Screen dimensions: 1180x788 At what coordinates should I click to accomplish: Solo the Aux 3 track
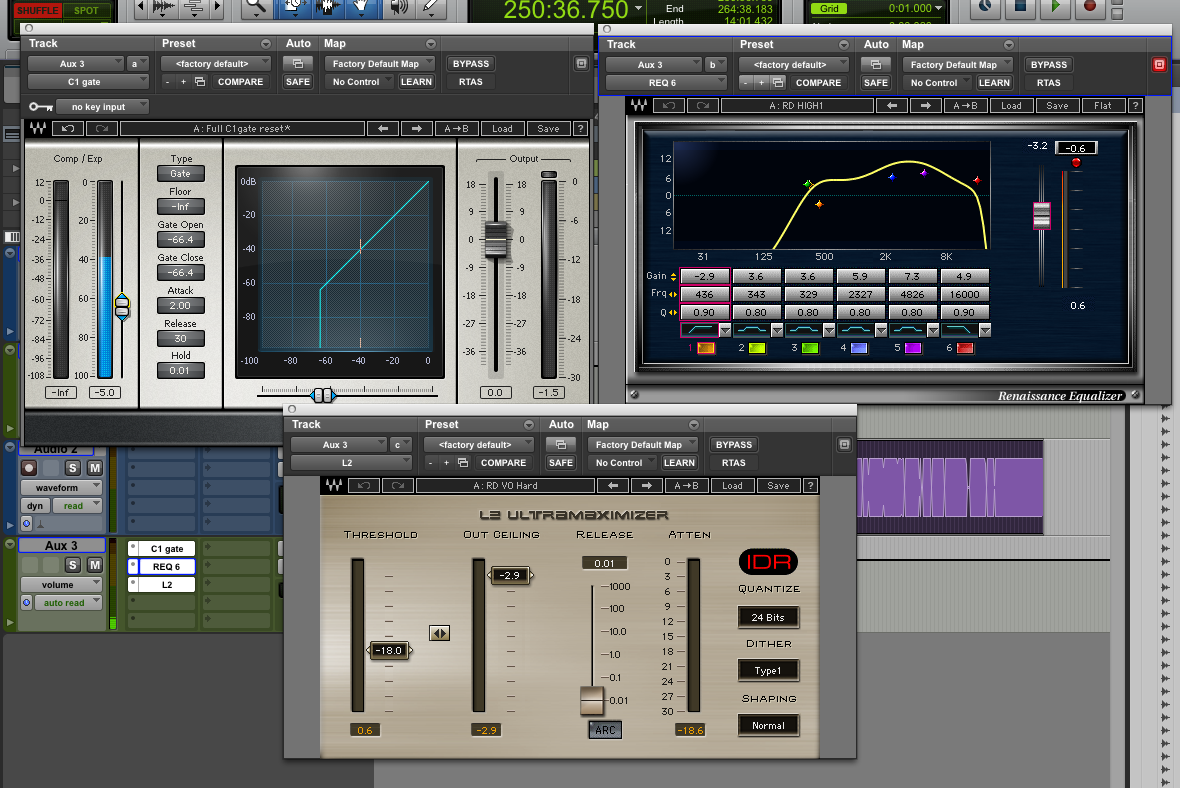point(73,564)
